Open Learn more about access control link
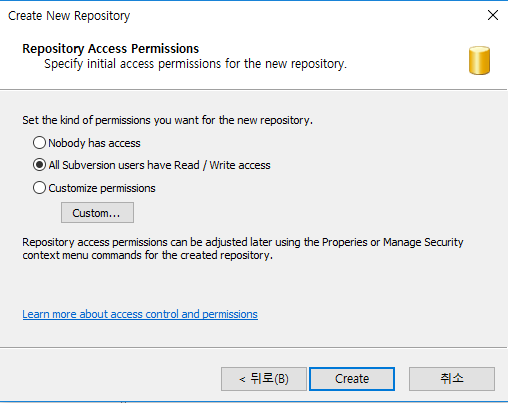 click(x=140, y=314)
